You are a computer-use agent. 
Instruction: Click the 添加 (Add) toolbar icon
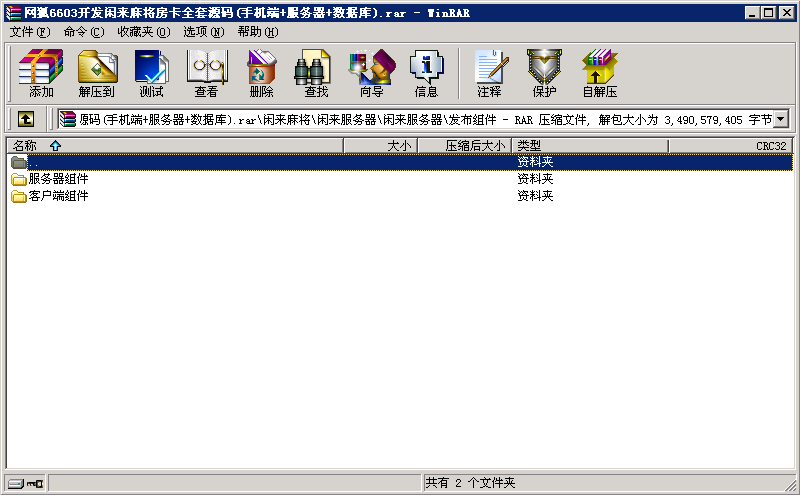[x=41, y=74]
